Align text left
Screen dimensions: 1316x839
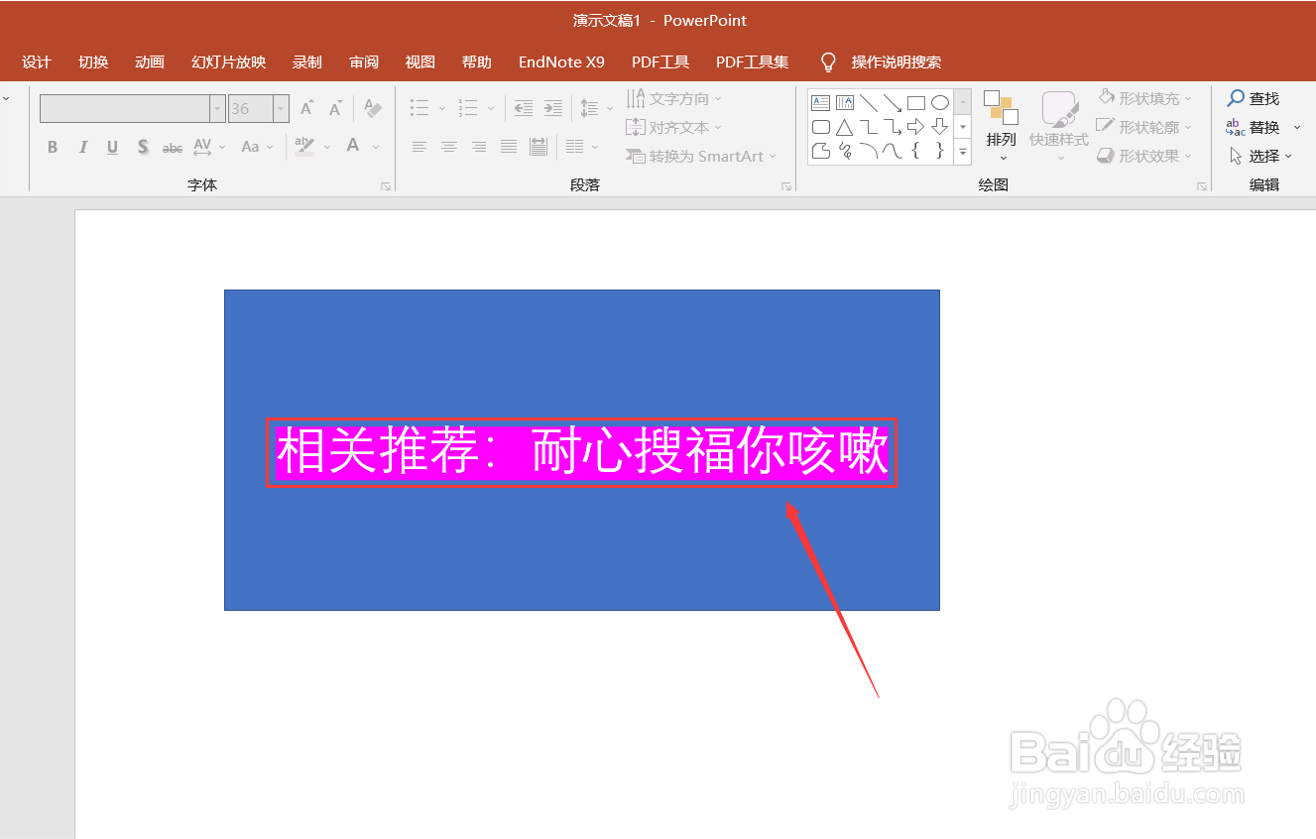(x=420, y=147)
